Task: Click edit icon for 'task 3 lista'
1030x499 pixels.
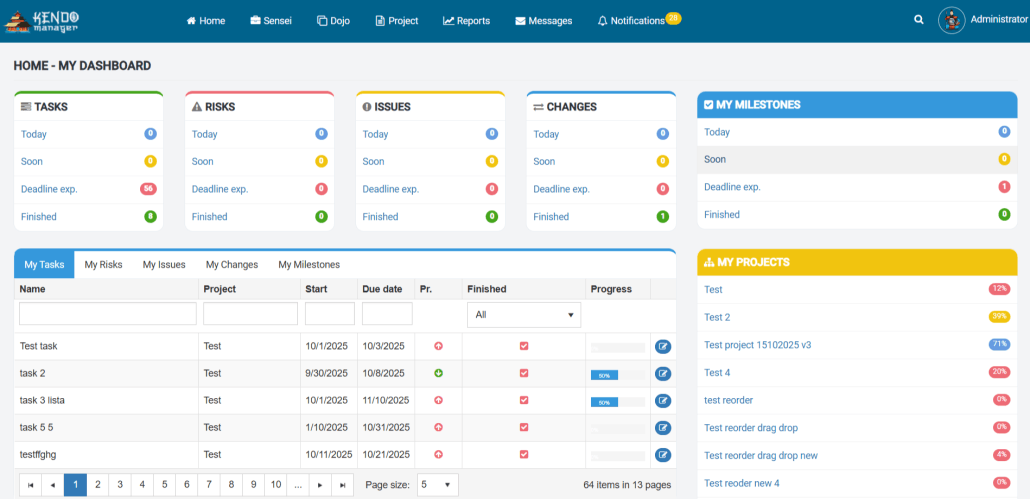Action: point(663,401)
